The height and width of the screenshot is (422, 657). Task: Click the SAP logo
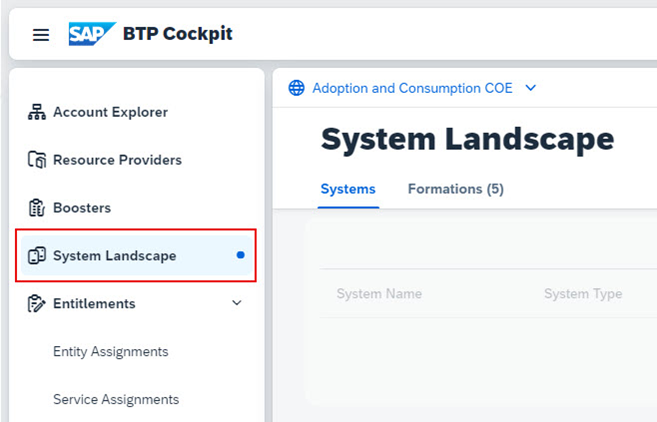pos(92,35)
